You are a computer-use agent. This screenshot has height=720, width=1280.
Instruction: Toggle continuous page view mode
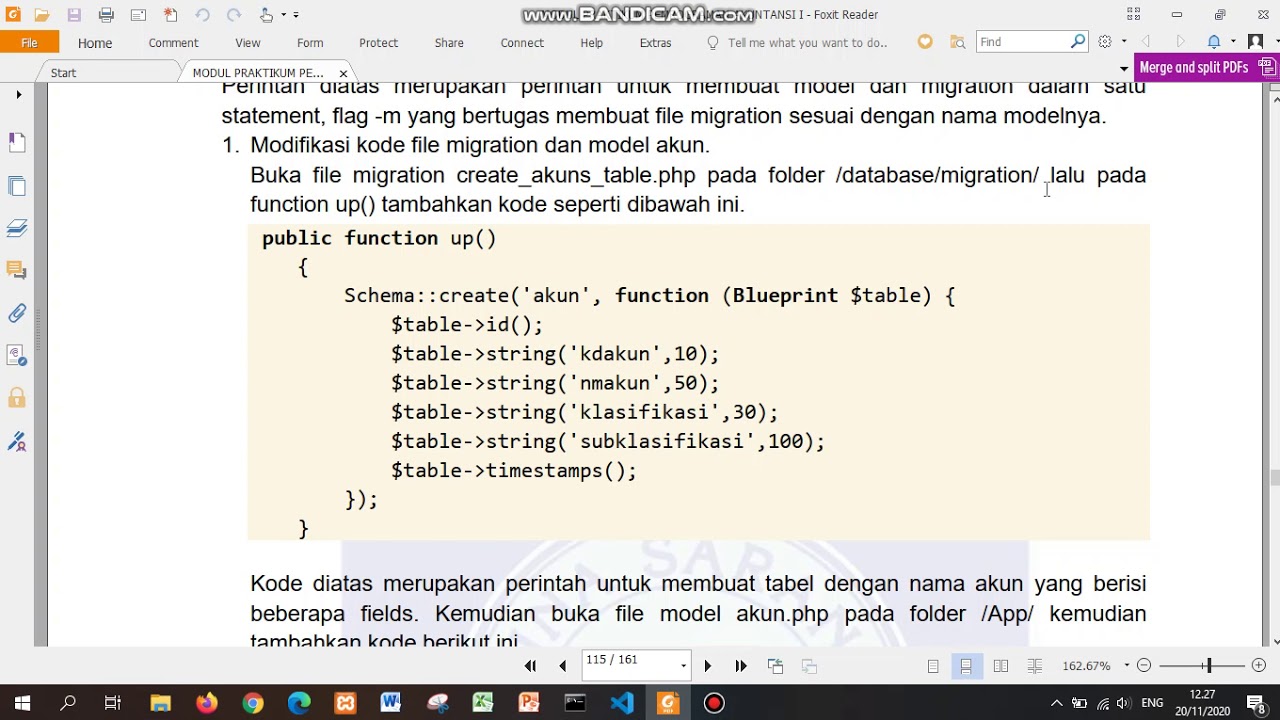(966, 666)
